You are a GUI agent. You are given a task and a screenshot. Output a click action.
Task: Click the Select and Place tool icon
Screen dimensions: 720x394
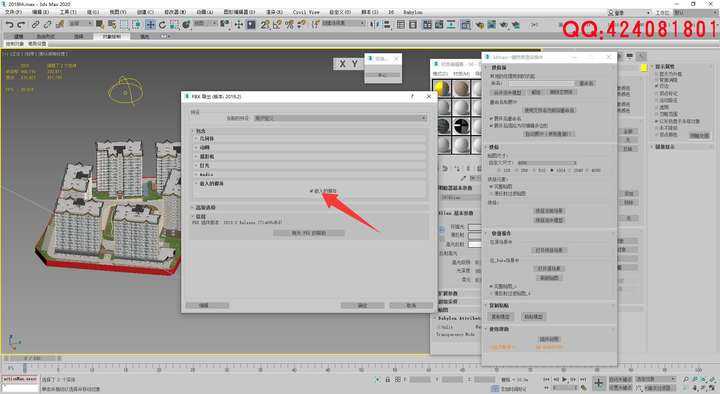tap(186, 25)
